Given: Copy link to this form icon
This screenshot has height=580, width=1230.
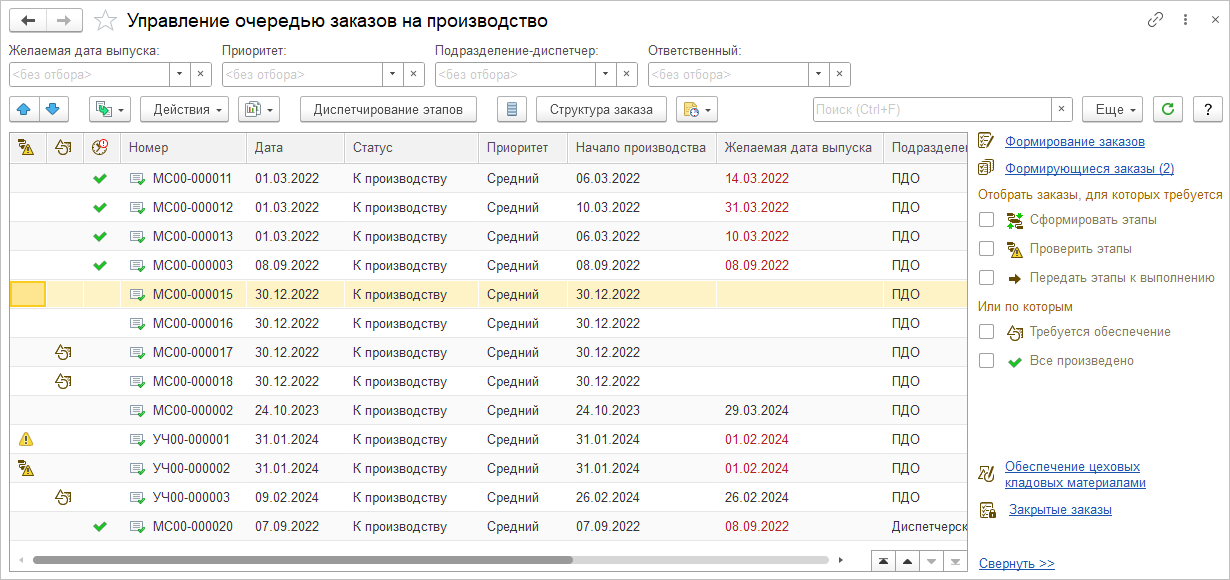Looking at the screenshot, I should pos(1156,20).
